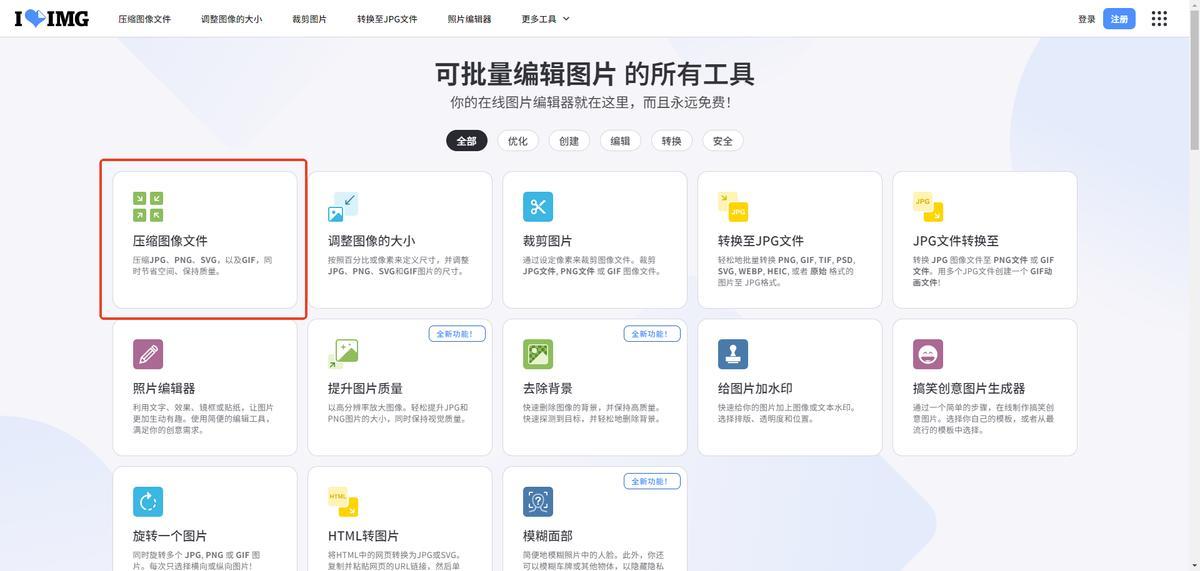Screen dimensions: 1200x571
Task: Click the 登录 link
Action: click(x=1086, y=19)
